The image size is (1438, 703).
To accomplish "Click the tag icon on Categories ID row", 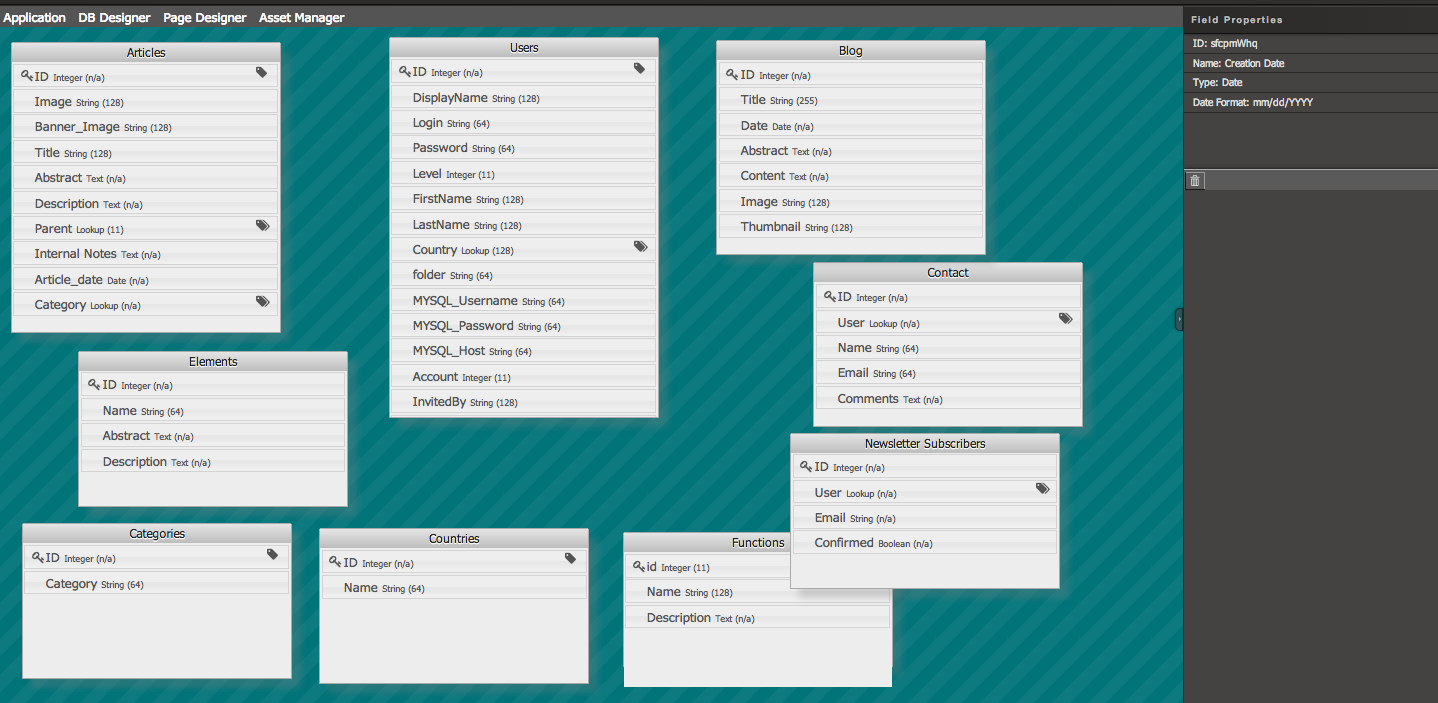I will pyautogui.click(x=273, y=554).
